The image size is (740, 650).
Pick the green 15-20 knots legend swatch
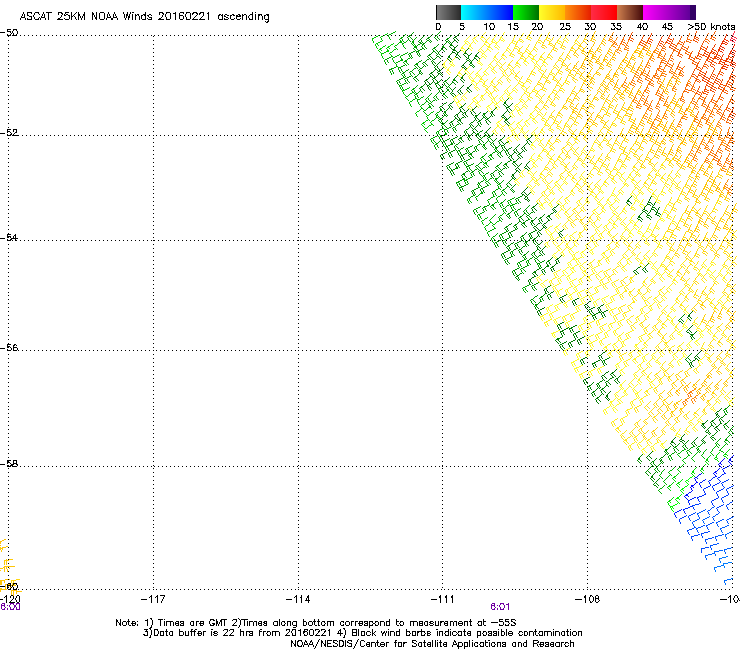tap(526, 12)
